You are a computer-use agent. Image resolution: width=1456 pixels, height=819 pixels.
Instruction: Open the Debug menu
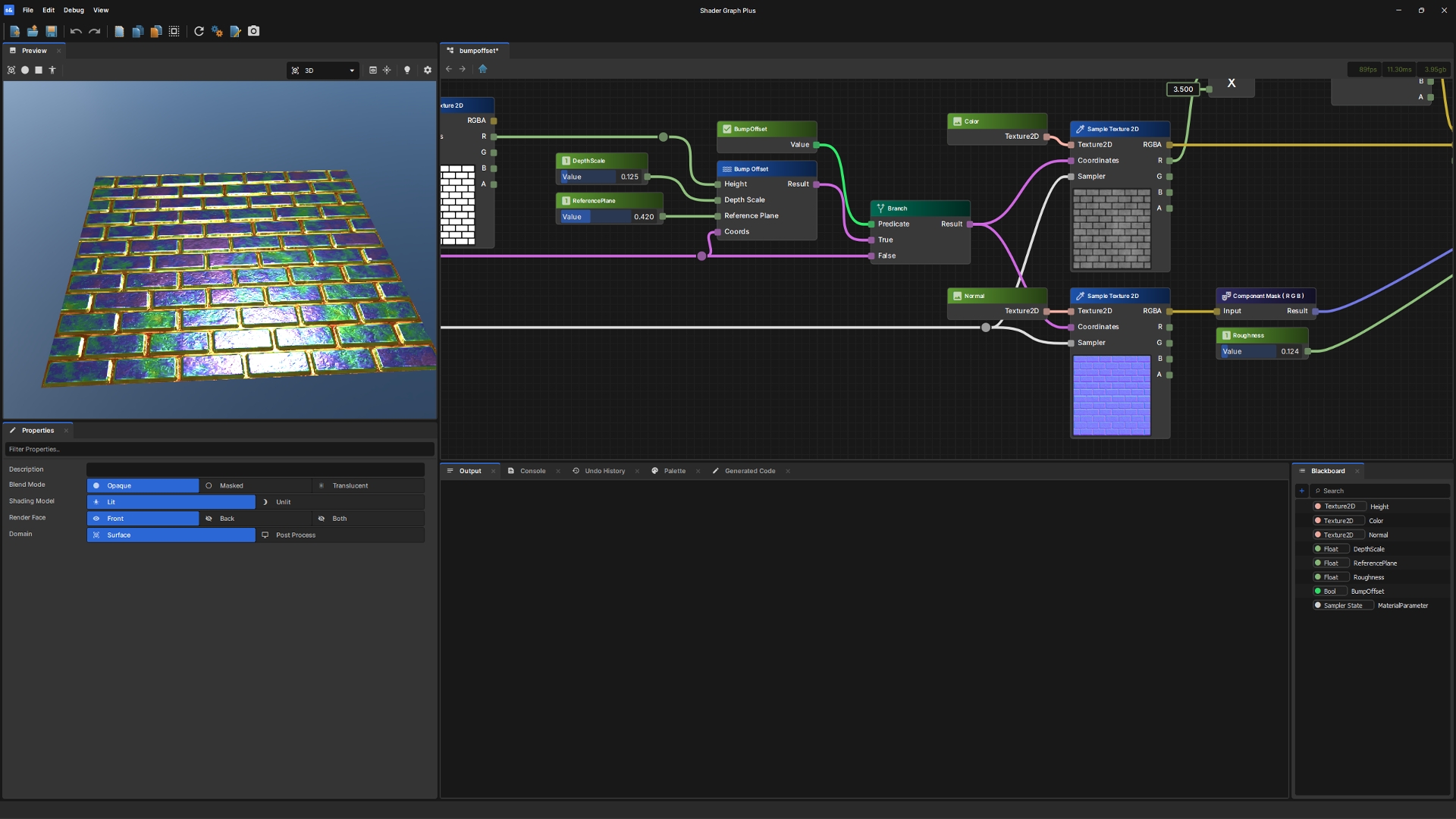click(x=74, y=10)
